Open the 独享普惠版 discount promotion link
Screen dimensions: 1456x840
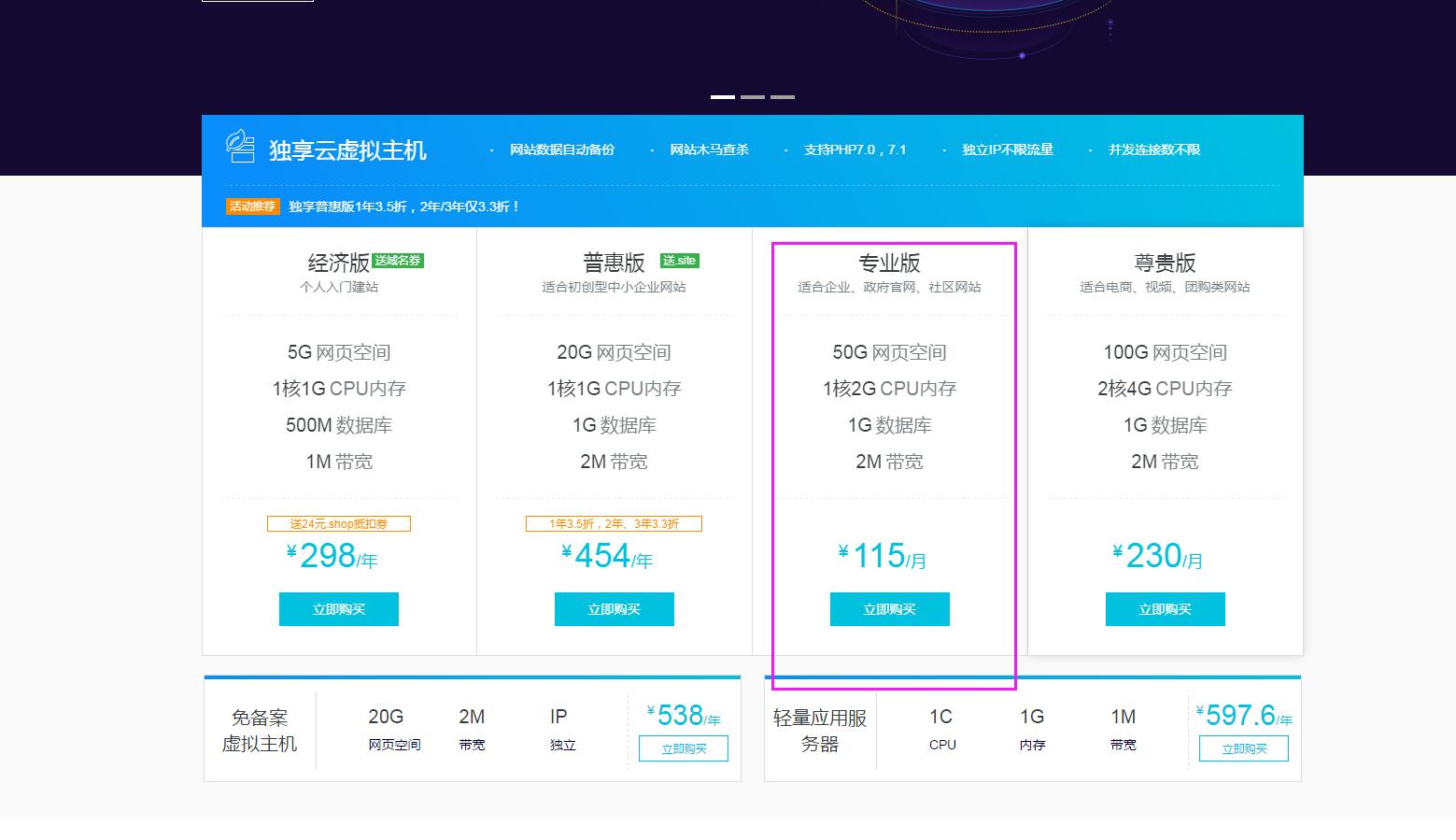point(403,206)
